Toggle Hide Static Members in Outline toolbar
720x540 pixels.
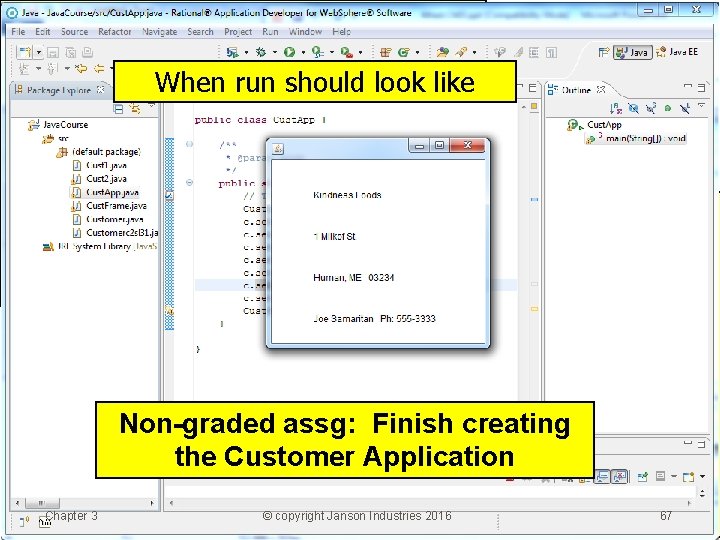click(651, 108)
